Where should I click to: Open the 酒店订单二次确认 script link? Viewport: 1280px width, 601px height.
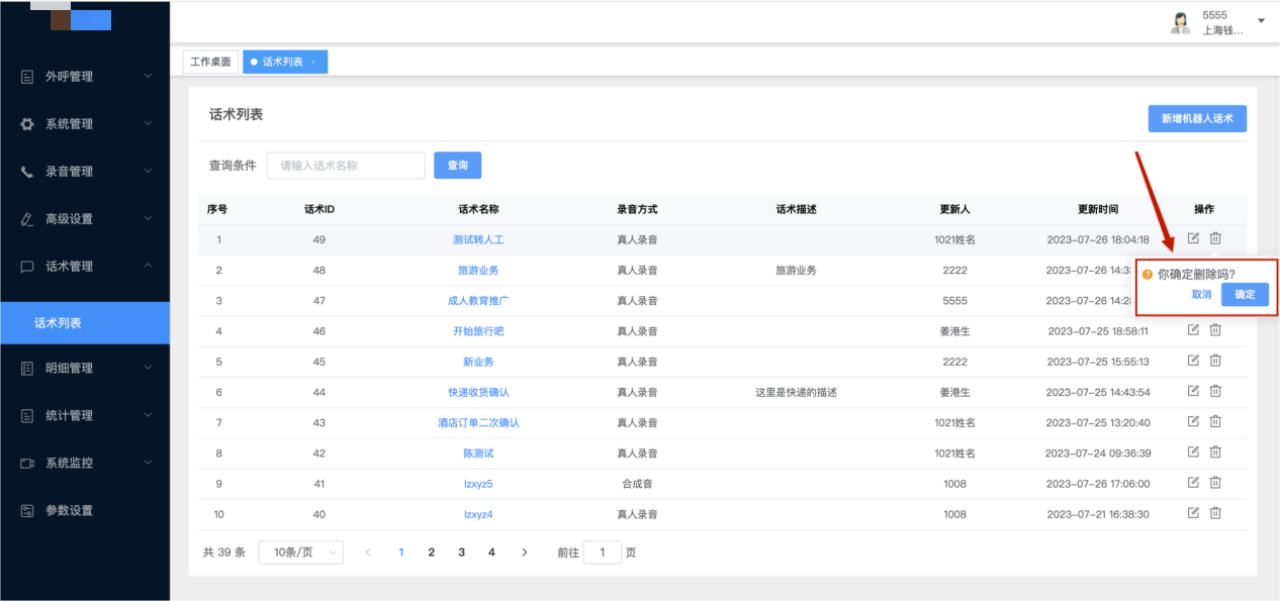(x=478, y=422)
